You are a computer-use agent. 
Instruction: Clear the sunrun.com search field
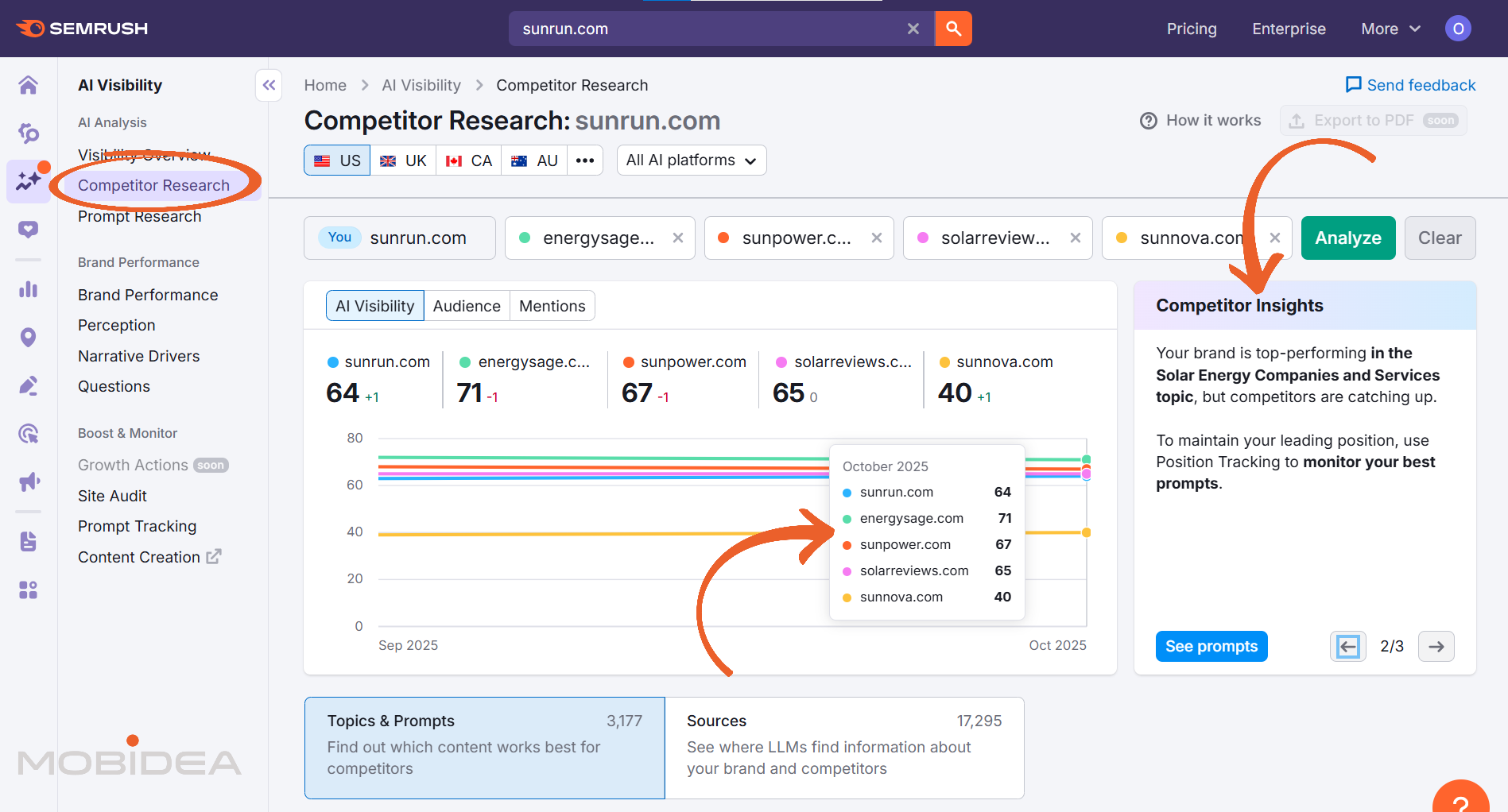[912, 28]
